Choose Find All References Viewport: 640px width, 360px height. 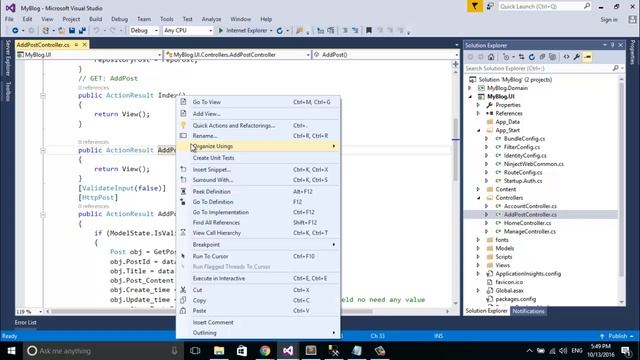(x=258, y=222)
